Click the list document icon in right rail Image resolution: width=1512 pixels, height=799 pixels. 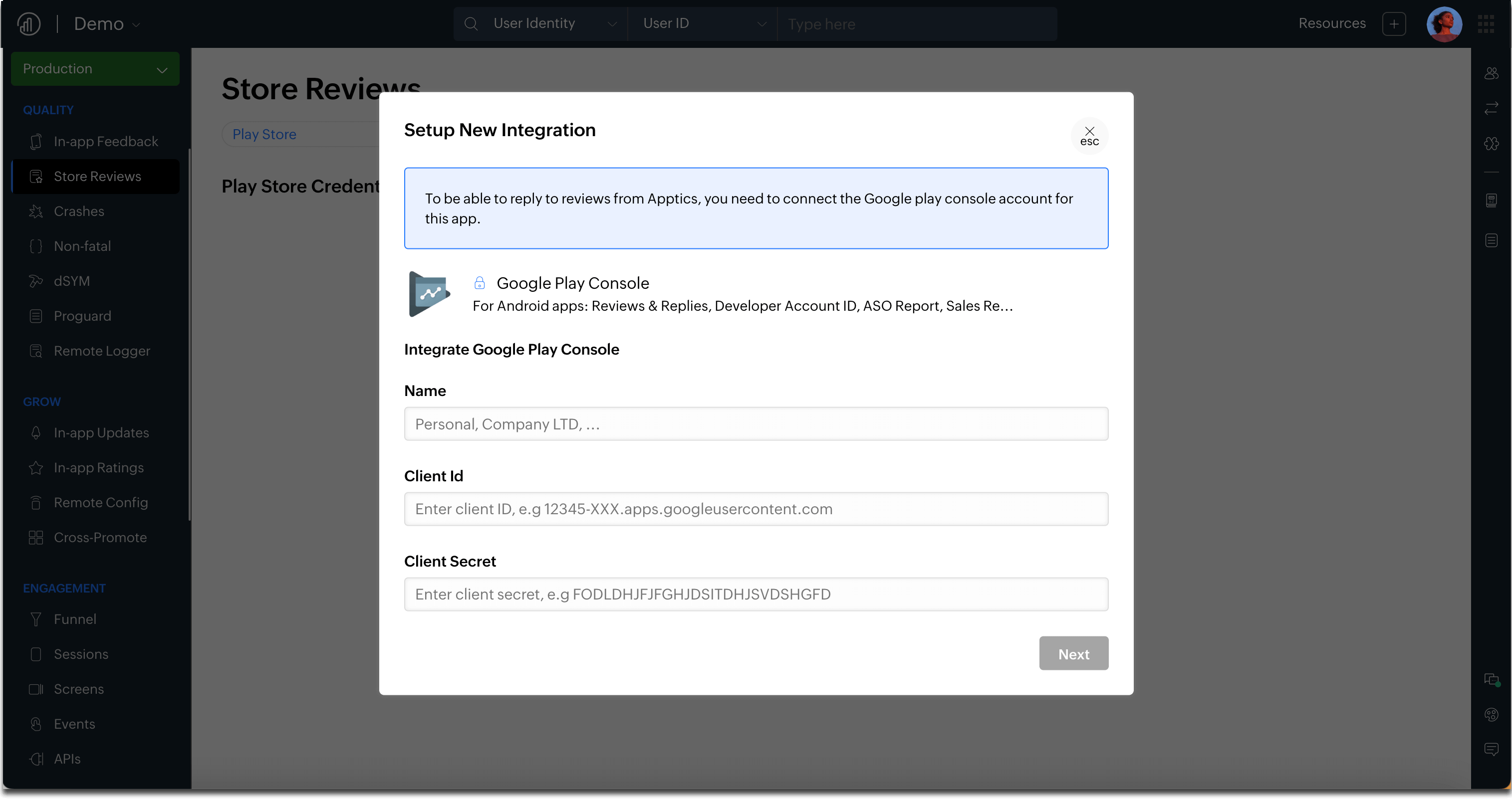coord(1491,240)
